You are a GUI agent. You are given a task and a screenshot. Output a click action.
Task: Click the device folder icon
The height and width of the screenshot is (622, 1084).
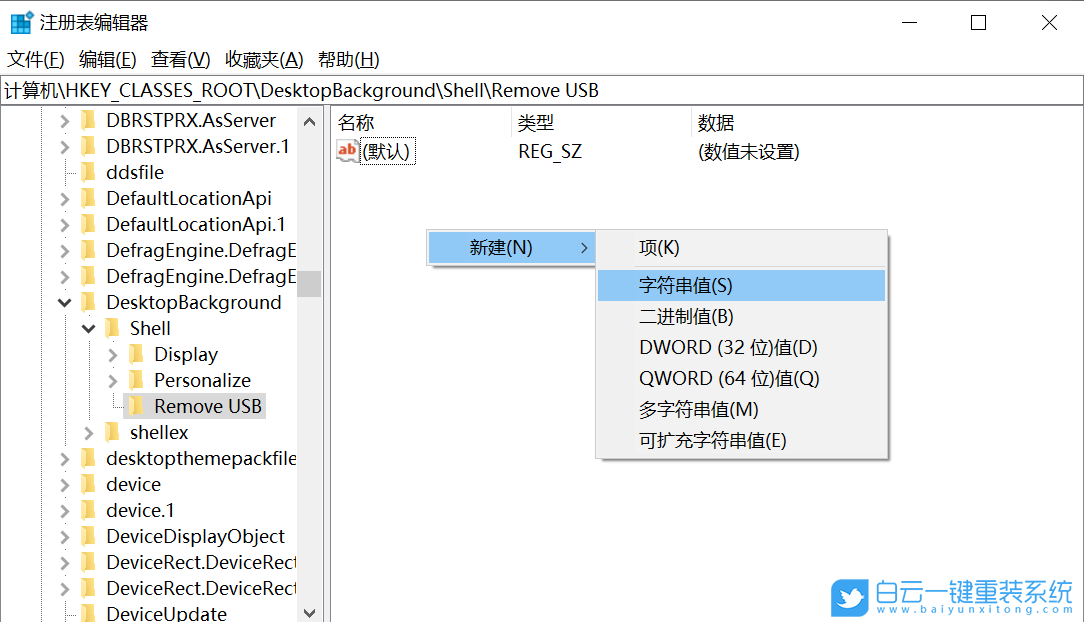(87, 483)
